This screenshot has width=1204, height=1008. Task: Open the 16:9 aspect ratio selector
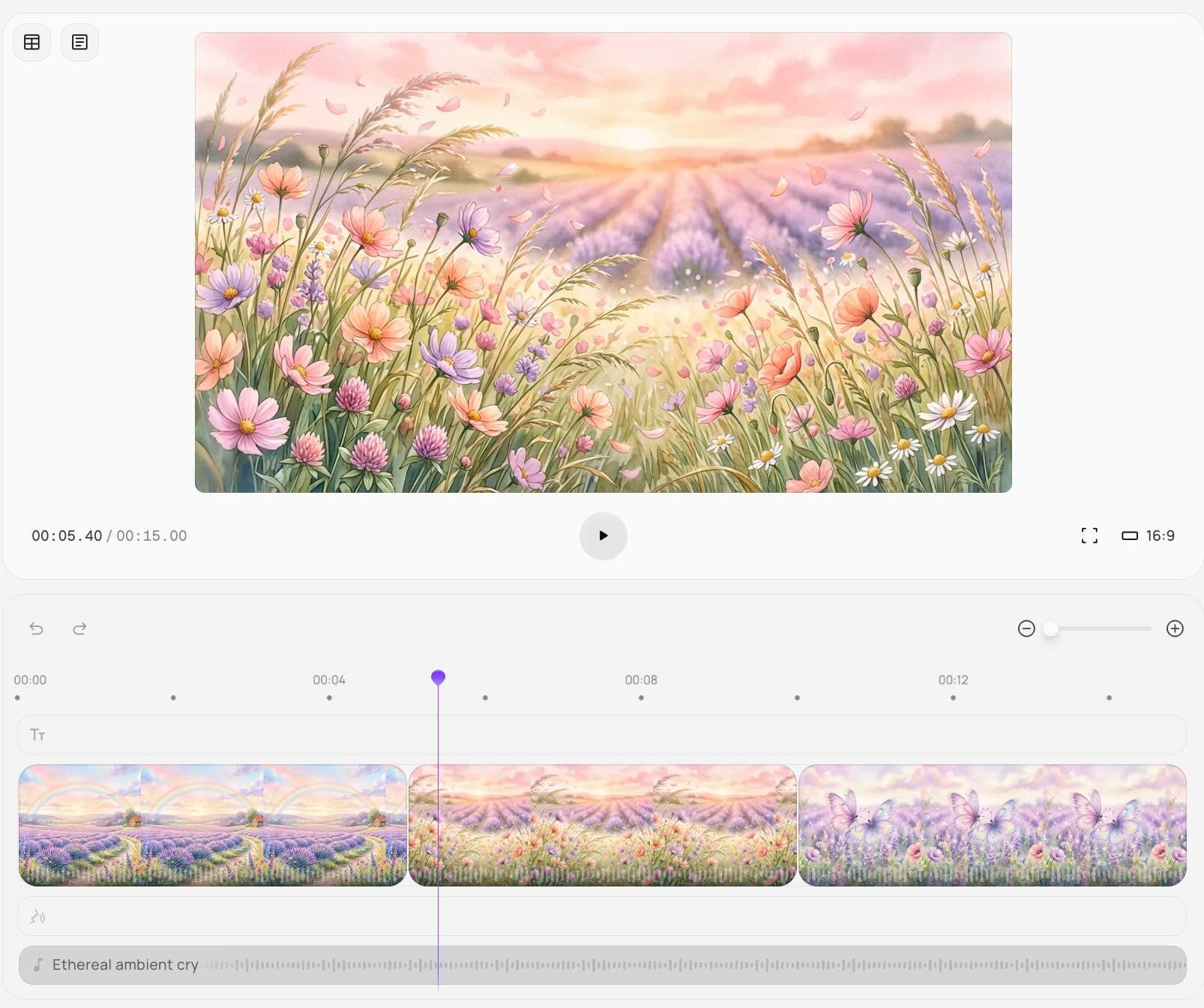(x=1148, y=535)
